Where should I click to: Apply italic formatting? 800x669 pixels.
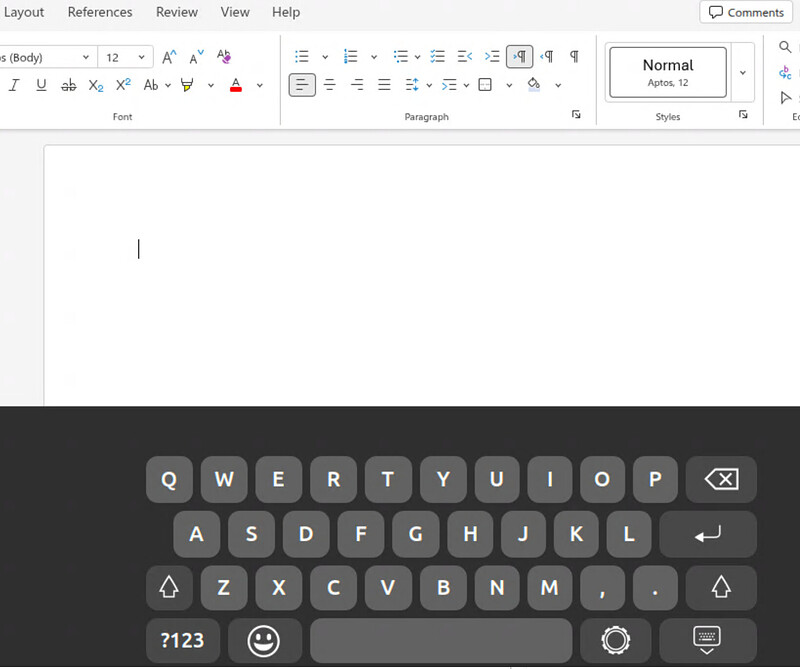[14, 85]
